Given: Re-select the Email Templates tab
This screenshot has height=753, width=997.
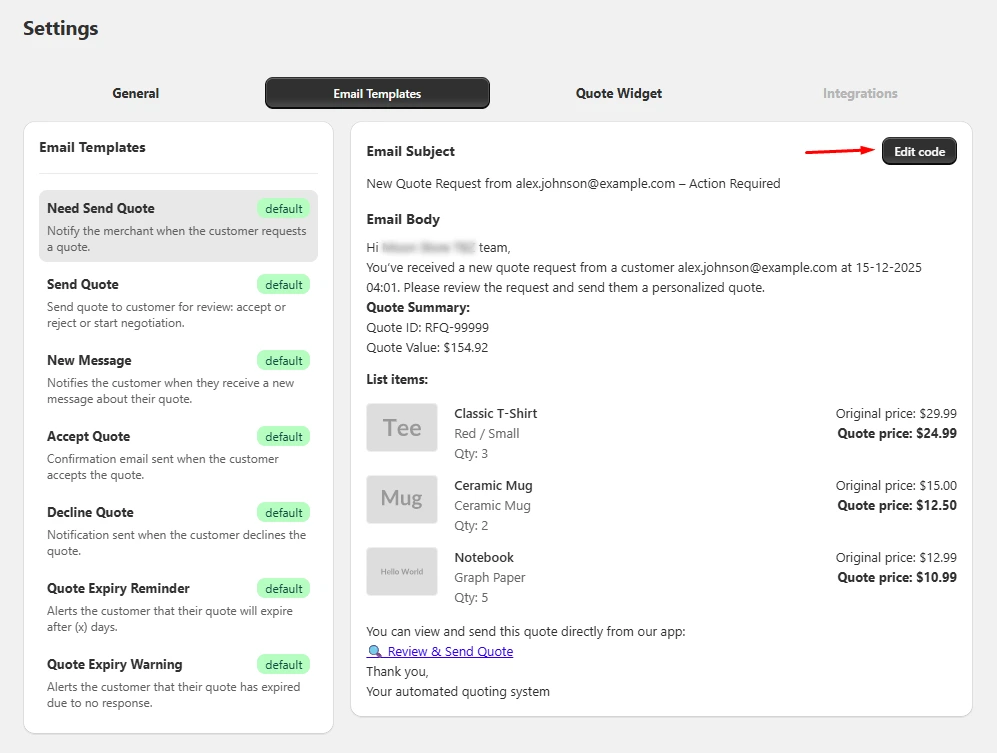Looking at the screenshot, I should 377,92.
